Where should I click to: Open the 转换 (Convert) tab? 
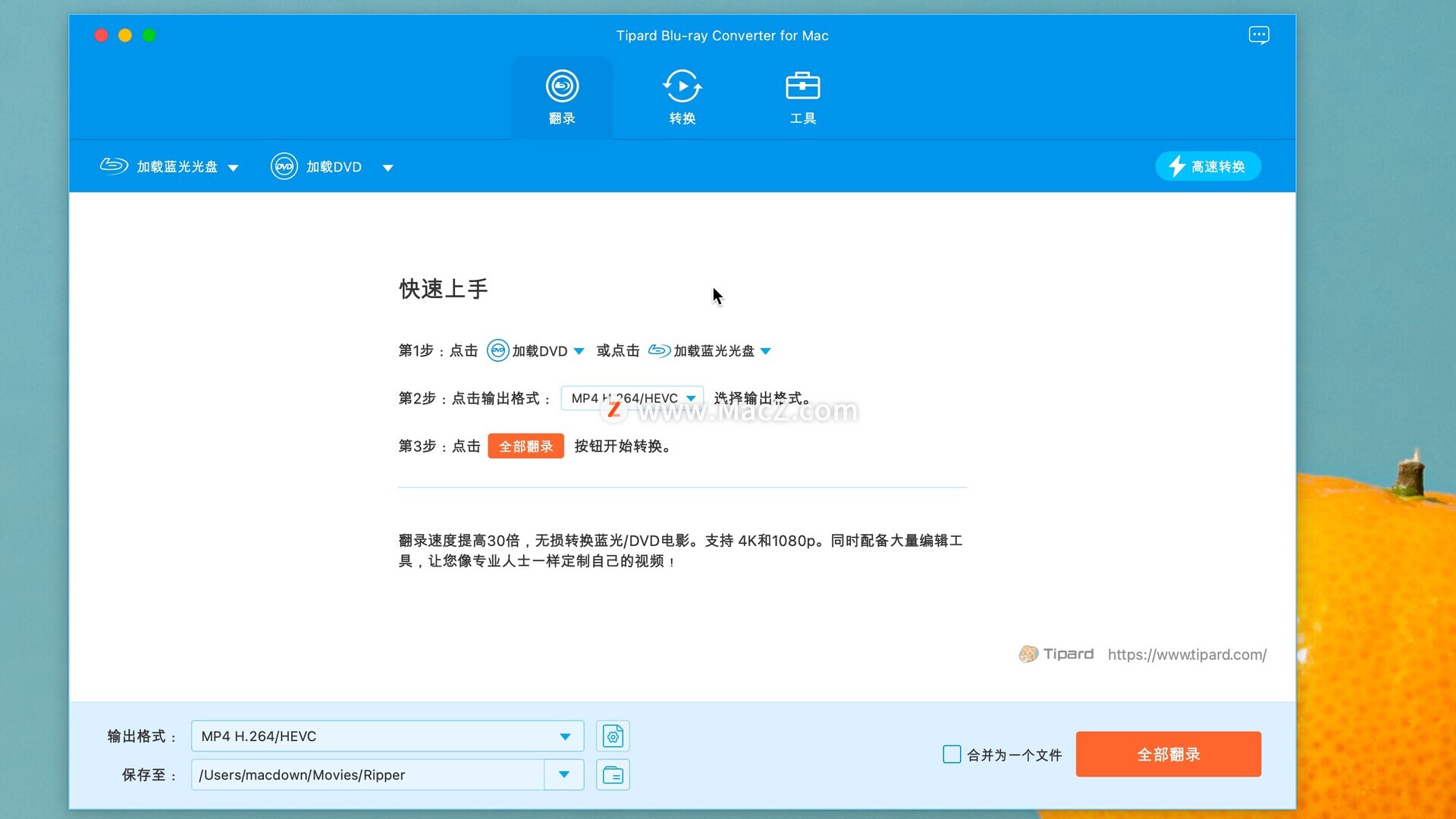pyautogui.click(x=682, y=98)
